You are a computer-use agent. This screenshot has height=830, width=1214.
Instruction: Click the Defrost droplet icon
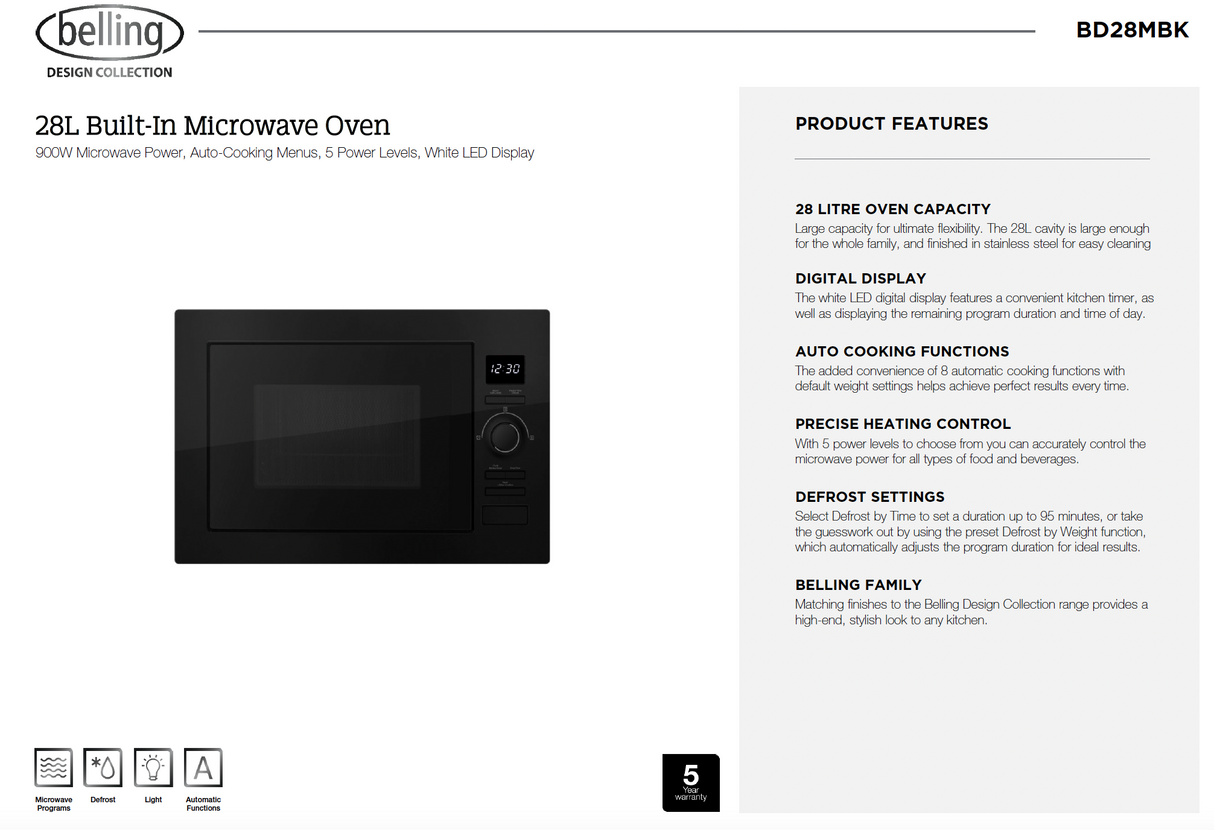(x=103, y=768)
